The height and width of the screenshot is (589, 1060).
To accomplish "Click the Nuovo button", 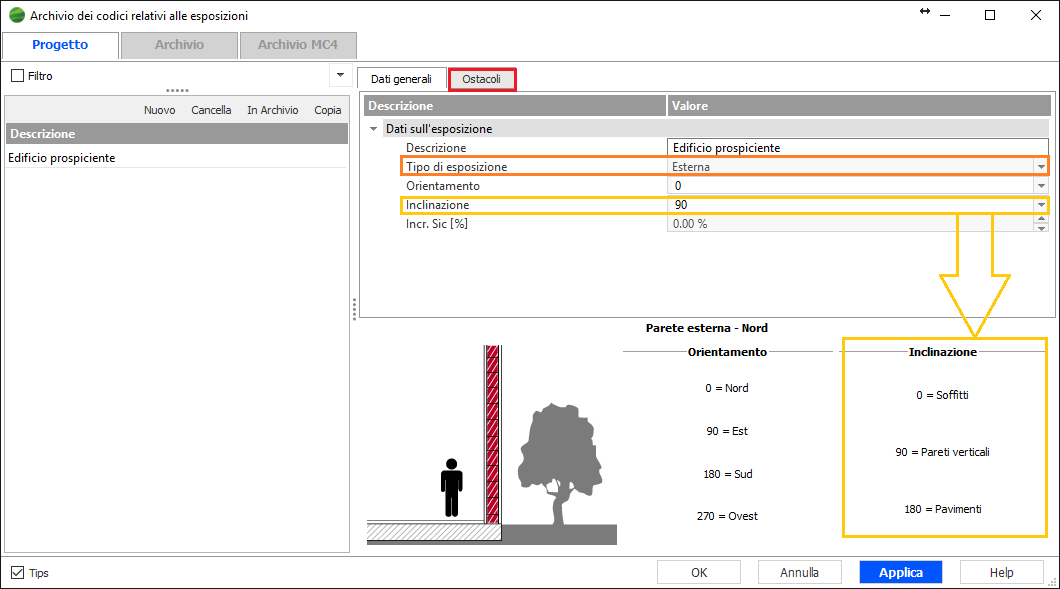I will [159, 110].
